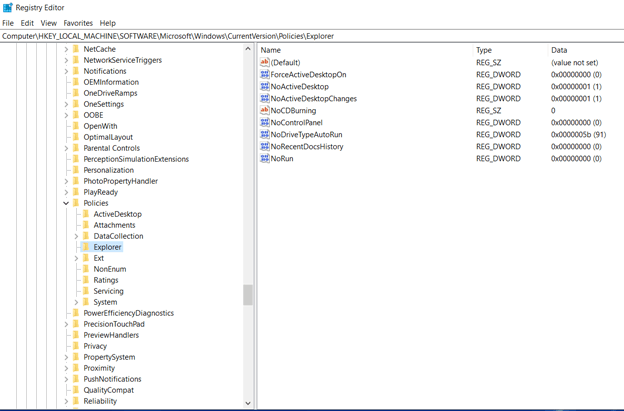Click the registry path address bar
624x411 pixels.
[312, 36]
